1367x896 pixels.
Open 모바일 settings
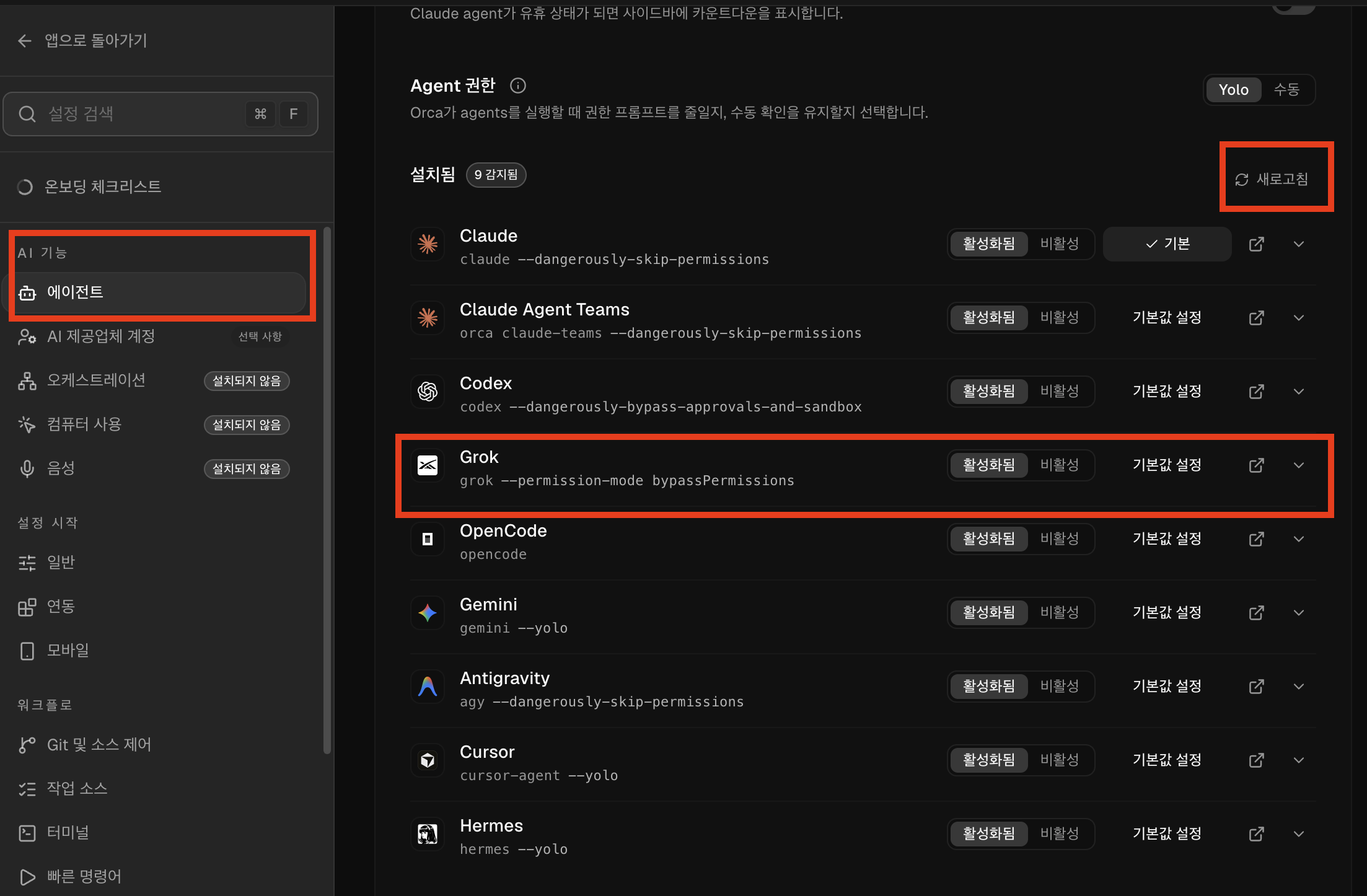point(155,651)
